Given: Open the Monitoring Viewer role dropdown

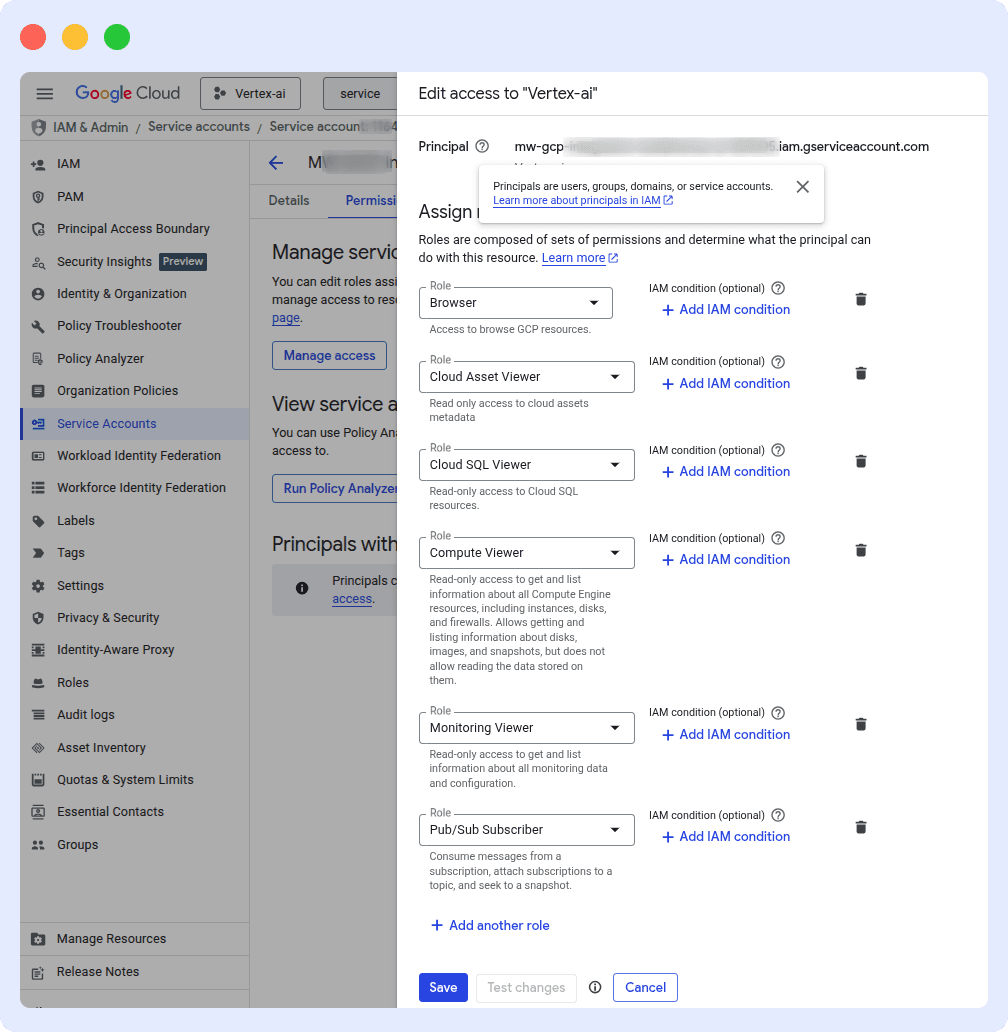Looking at the screenshot, I should click(617, 727).
